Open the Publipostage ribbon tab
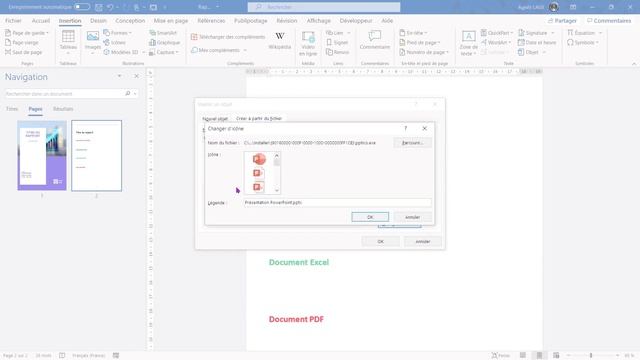The image size is (640, 360). tap(251, 20)
